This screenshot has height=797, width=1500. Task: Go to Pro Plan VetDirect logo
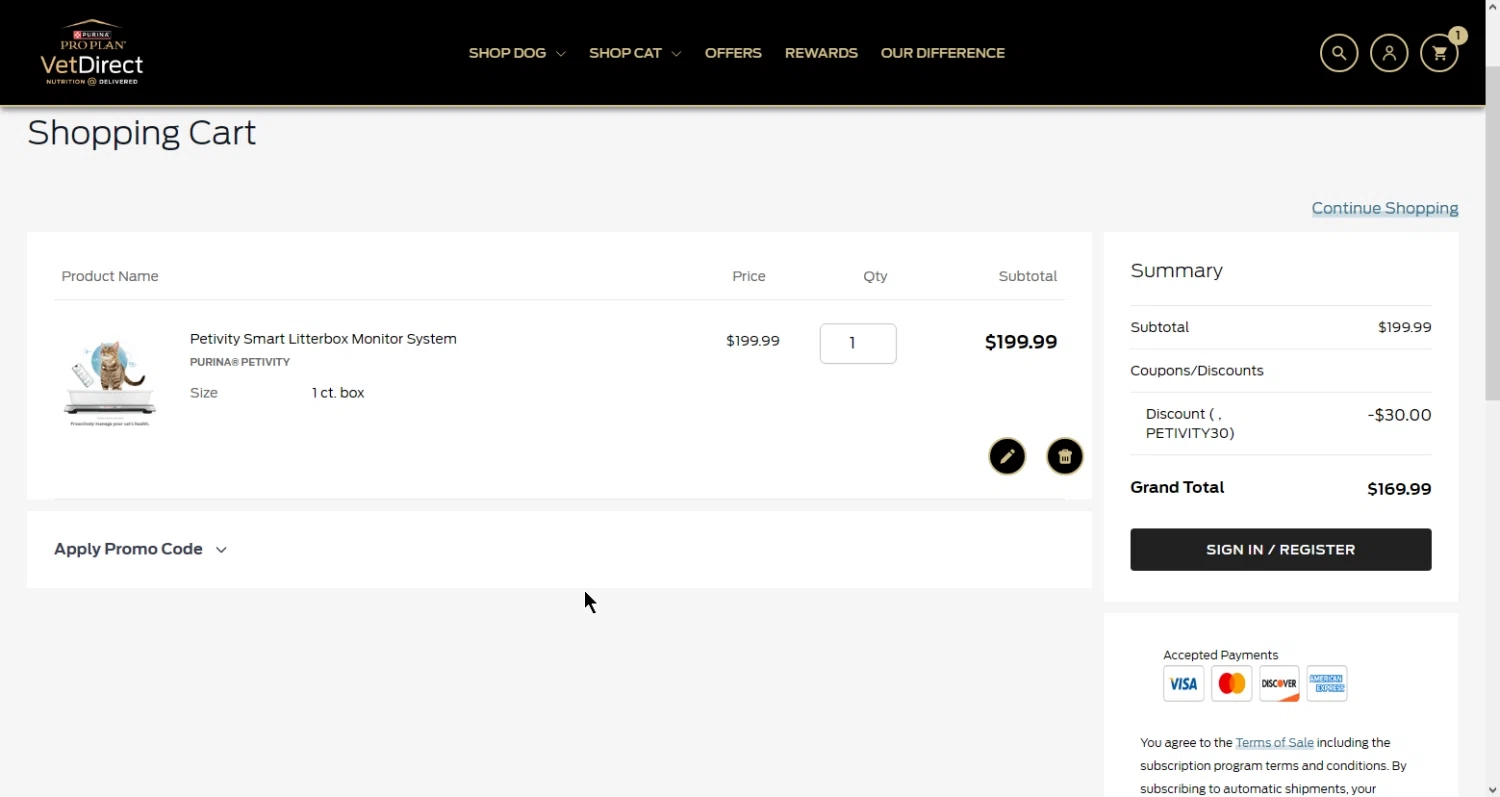coord(92,52)
